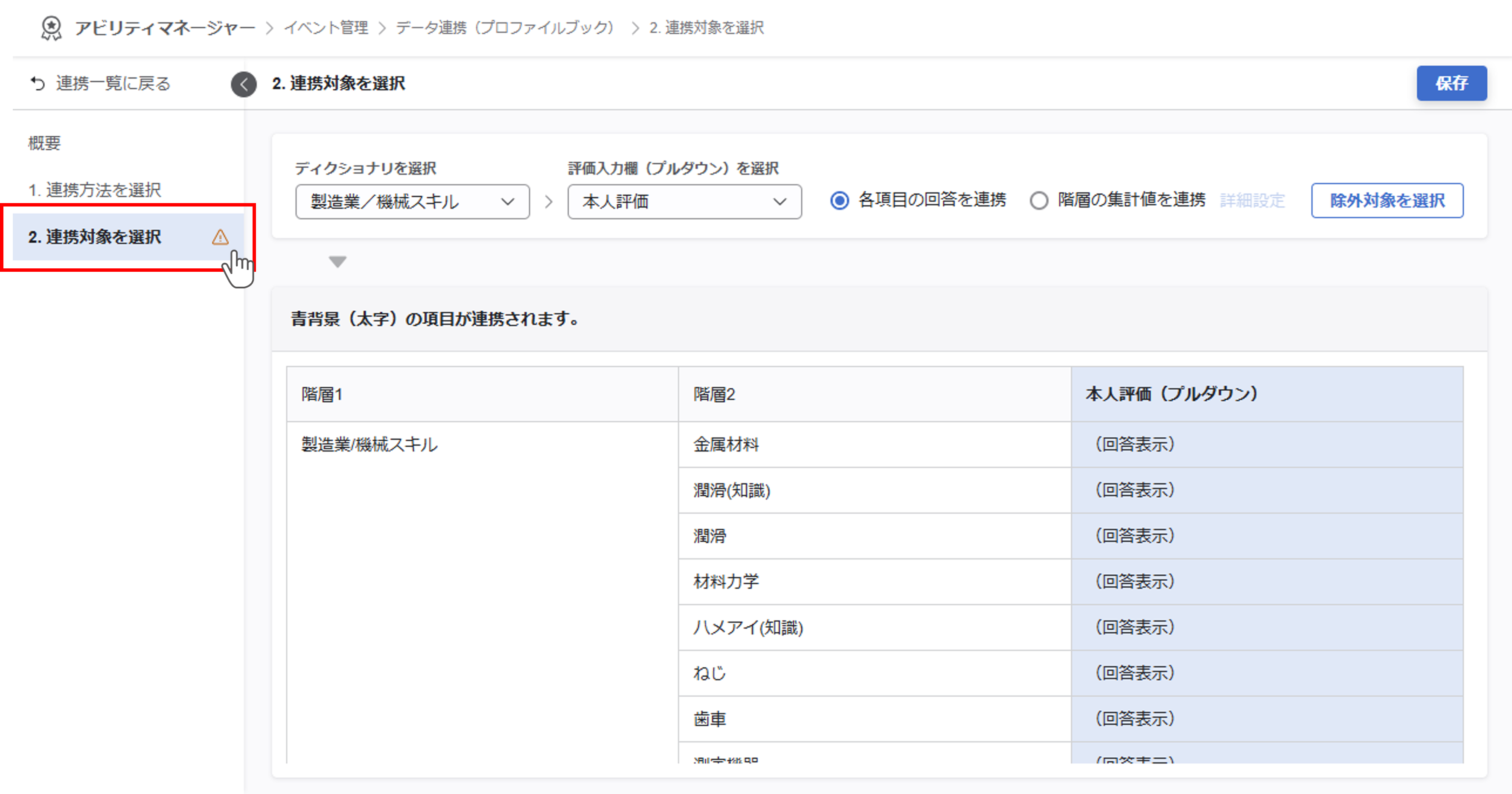Click the blue 保存 button
This screenshot has height=794, width=1512.
point(1451,83)
